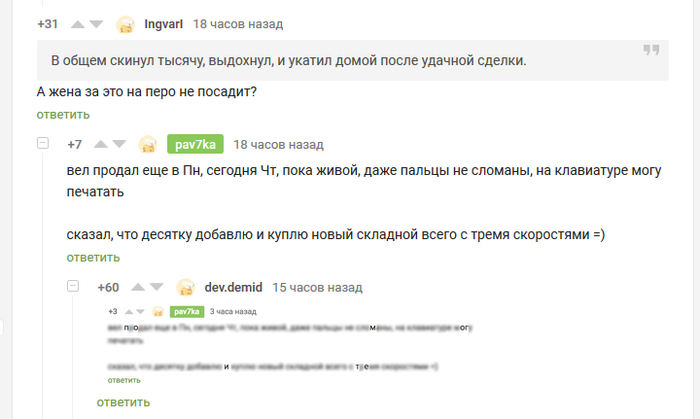Open Ingvarl's user profile

point(163,24)
